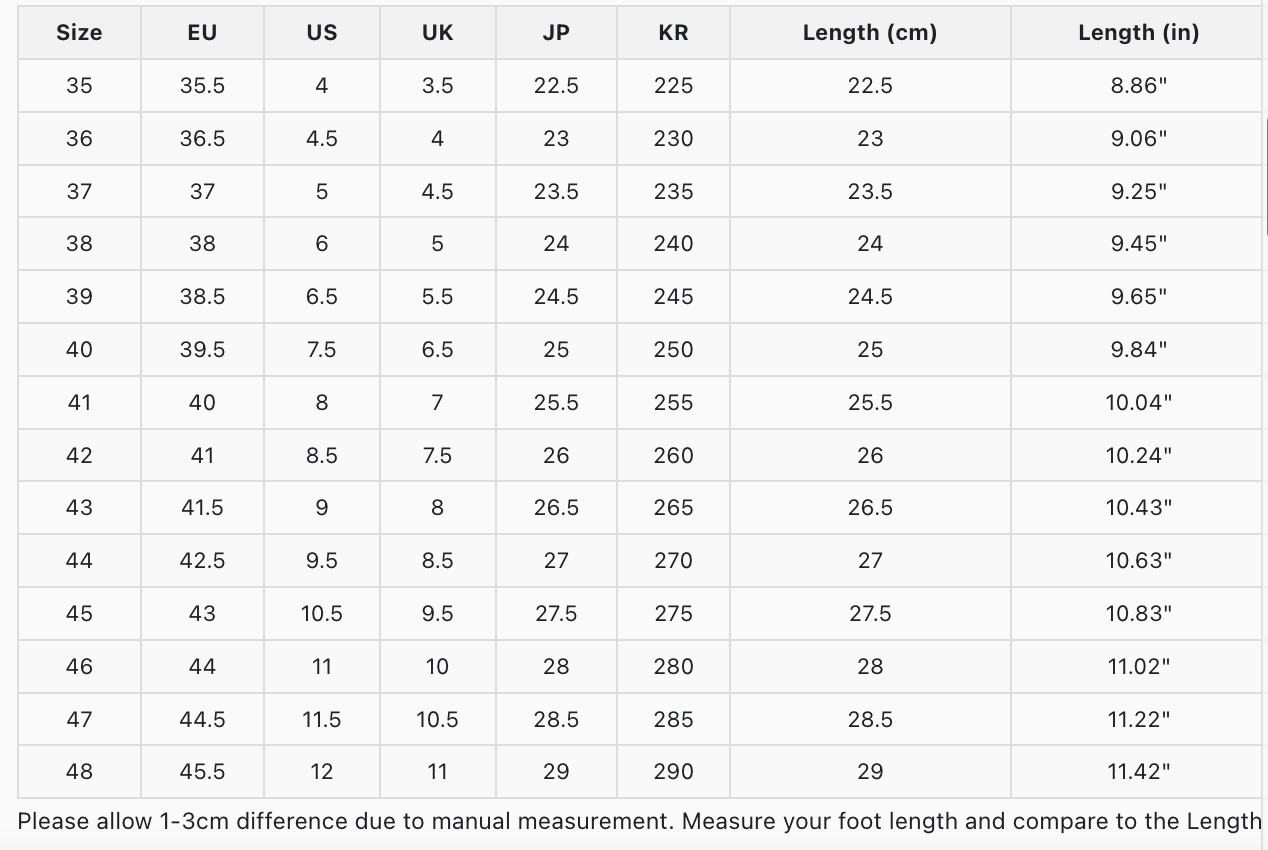Screen dimensions: 1268x850
Task: Select the 11.02" length cell
Action: point(1138,666)
